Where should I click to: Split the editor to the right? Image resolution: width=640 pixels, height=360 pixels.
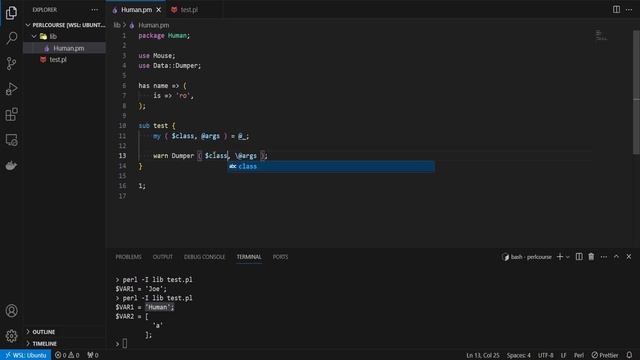pyautogui.click(x=616, y=9)
